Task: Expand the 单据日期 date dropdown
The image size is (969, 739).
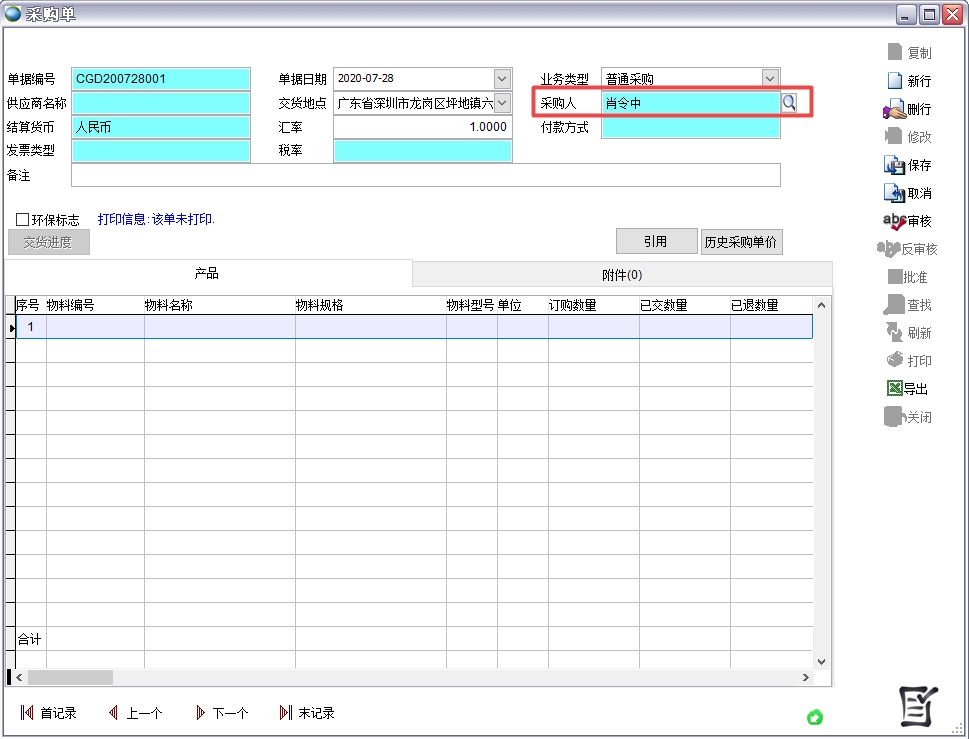Action: pyautogui.click(x=502, y=78)
